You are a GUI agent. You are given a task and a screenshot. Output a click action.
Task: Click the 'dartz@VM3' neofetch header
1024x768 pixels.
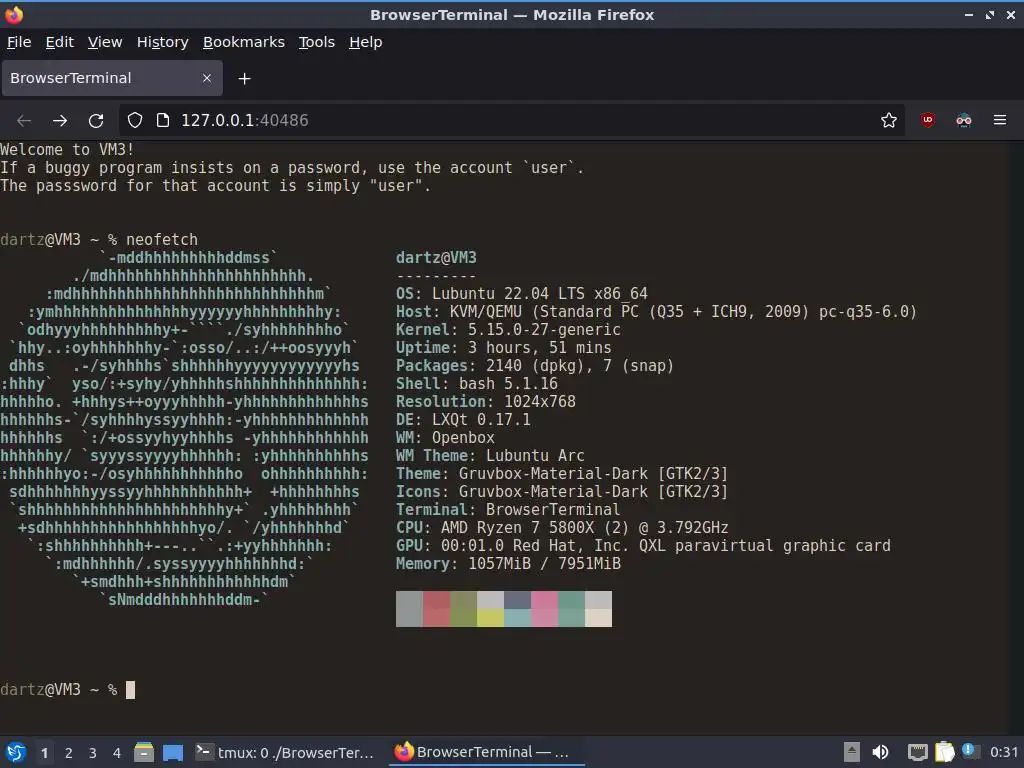[436, 258]
